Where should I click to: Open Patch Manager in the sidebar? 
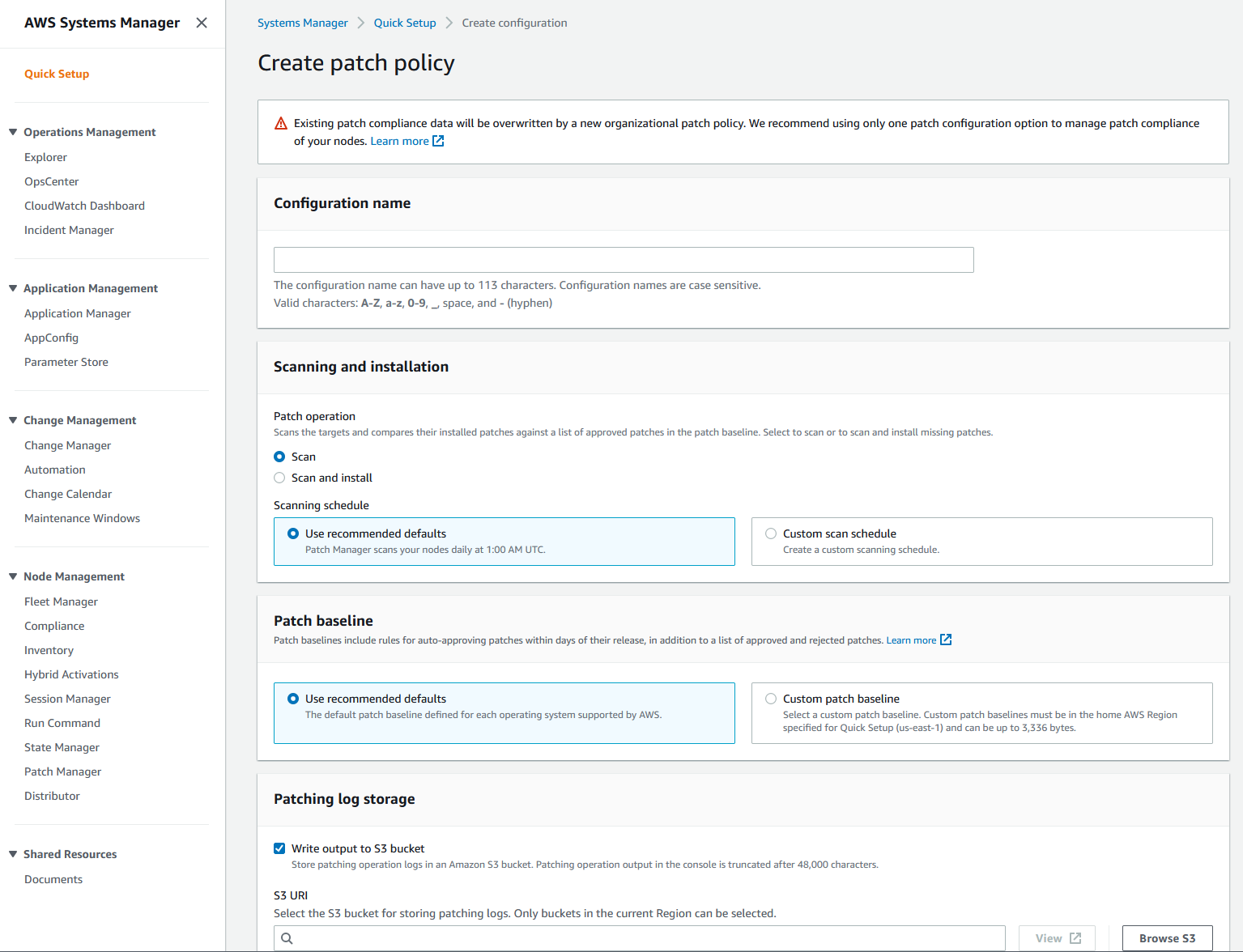(62, 771)
